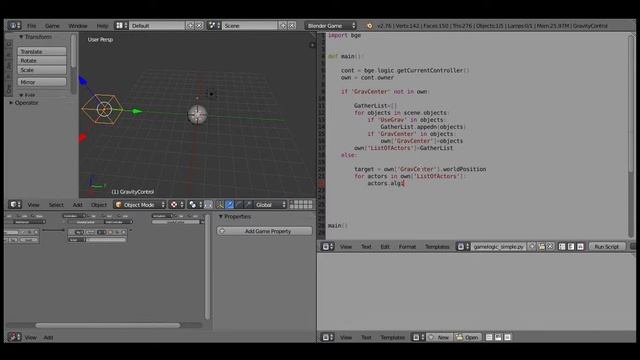Toggle the scale manipulator
This screenshot has width=640, height=360.
coord(248,204)
